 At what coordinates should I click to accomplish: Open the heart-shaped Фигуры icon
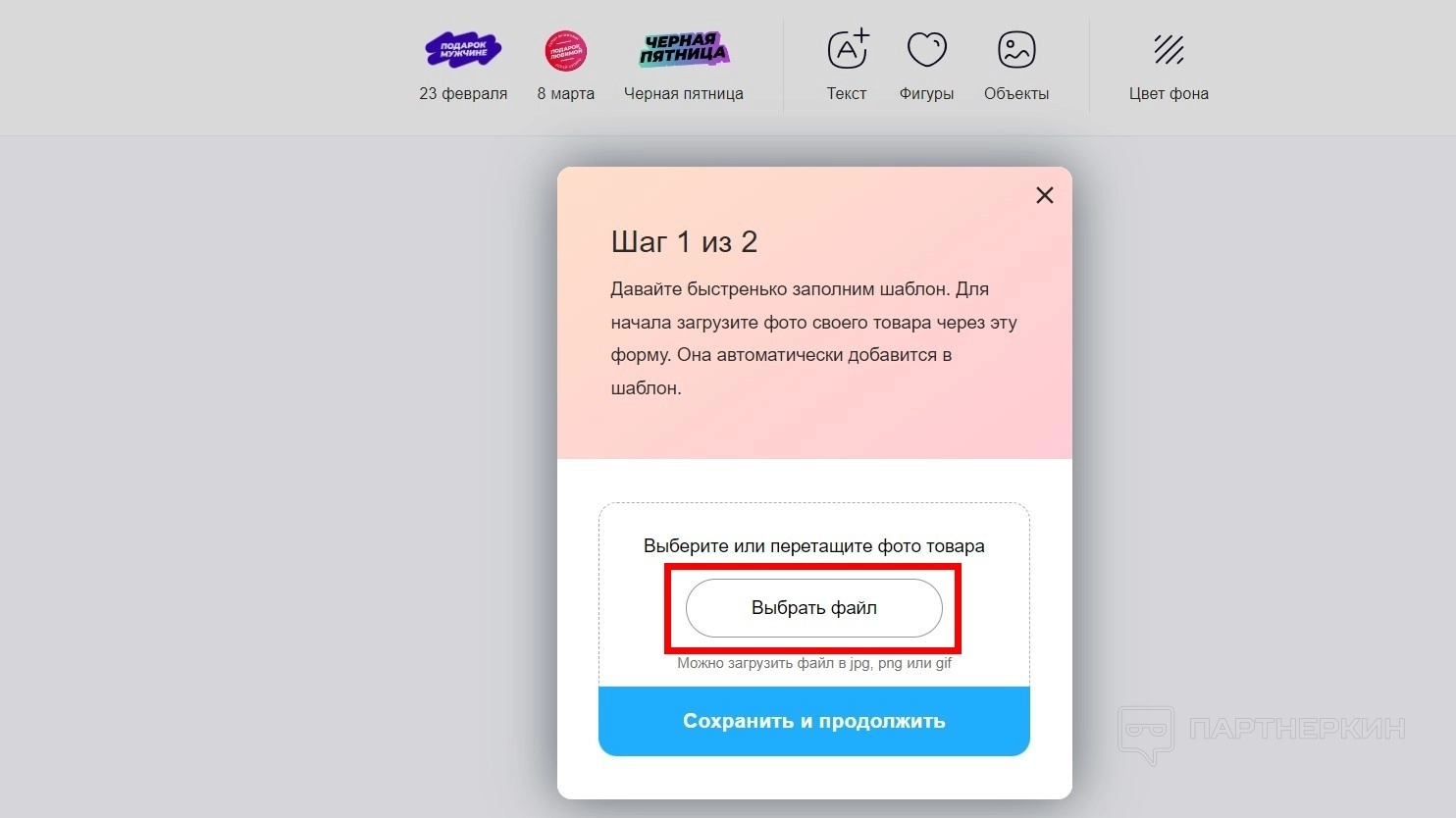pyautogui.click(x=926, y=49)
